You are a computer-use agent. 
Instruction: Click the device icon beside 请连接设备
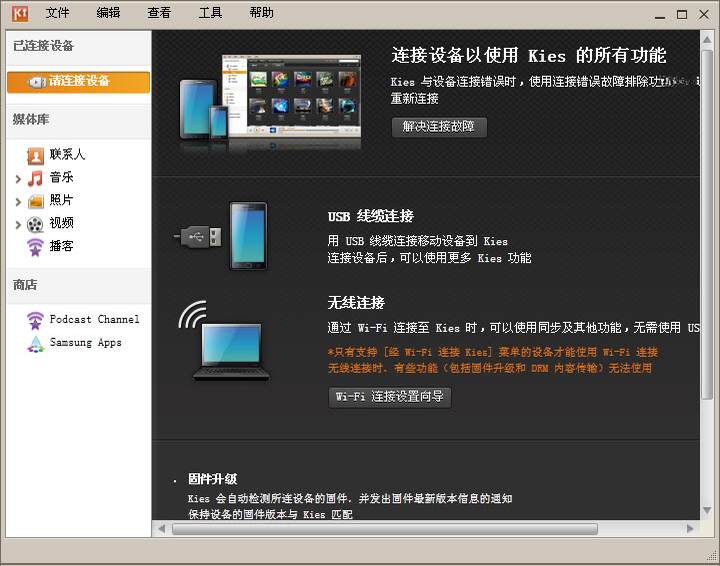click(x=37, y=82)
